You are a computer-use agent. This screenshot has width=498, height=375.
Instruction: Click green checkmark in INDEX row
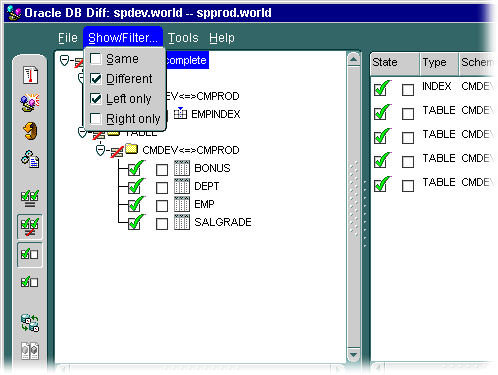[382, 88]
